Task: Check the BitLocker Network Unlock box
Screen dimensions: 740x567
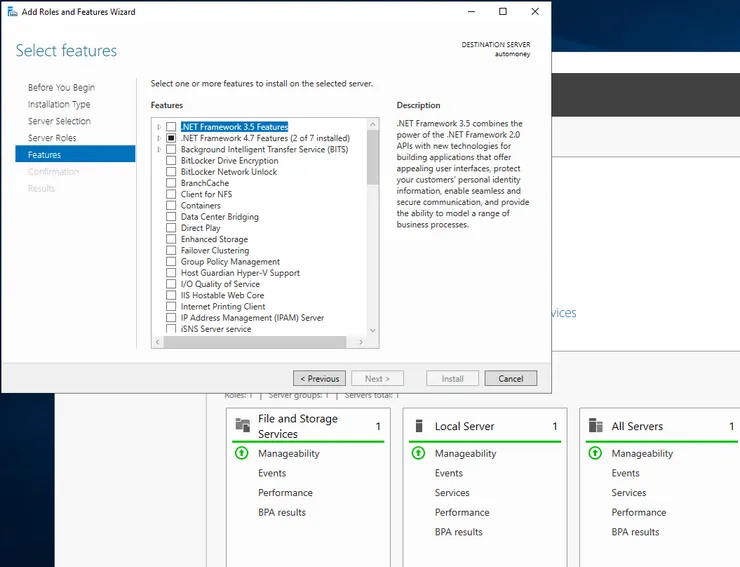Action: coord(171,172)
